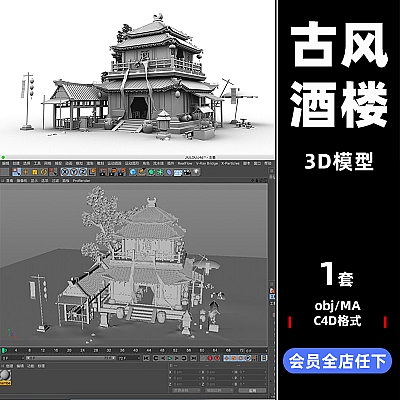Image resolution: width=400 pixels, height=400 pixels.
Task: Add a green subdivision generator object
Action: pyautogui.click(x=151, y=172)
